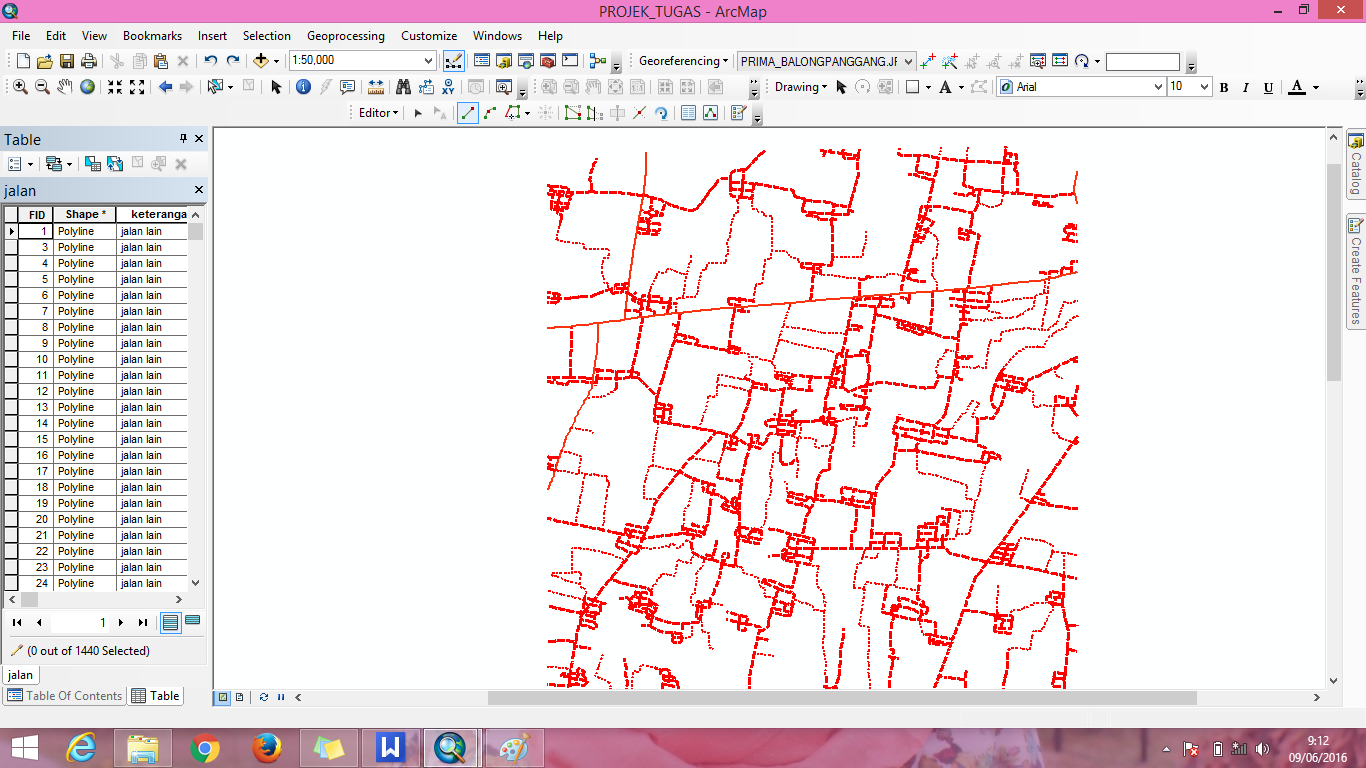Toggle Bold text formatting
This screenshot has height=768, width=1366.
pyautogui.click(x=1224, y=87)
